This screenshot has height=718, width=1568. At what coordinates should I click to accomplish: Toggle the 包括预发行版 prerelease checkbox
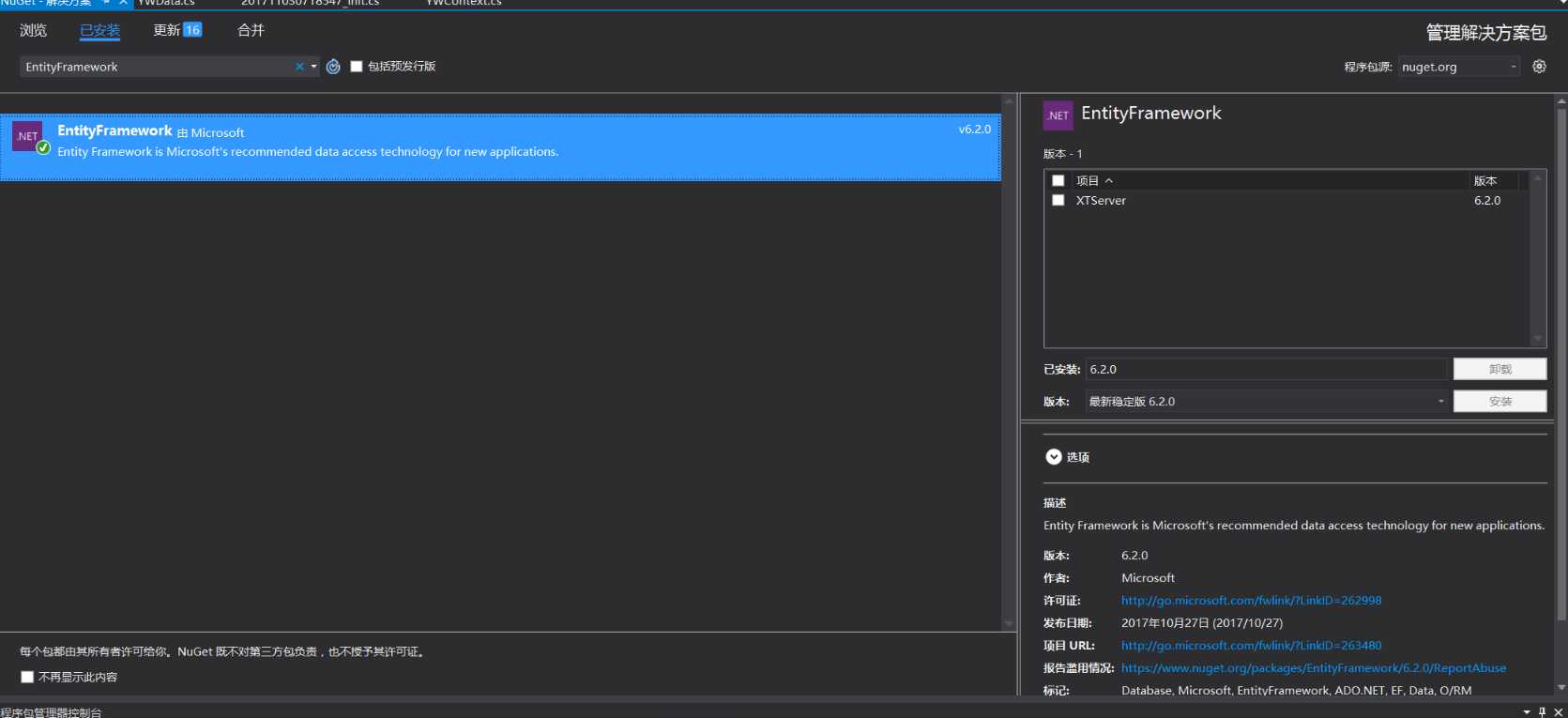(x=357, y=67)
